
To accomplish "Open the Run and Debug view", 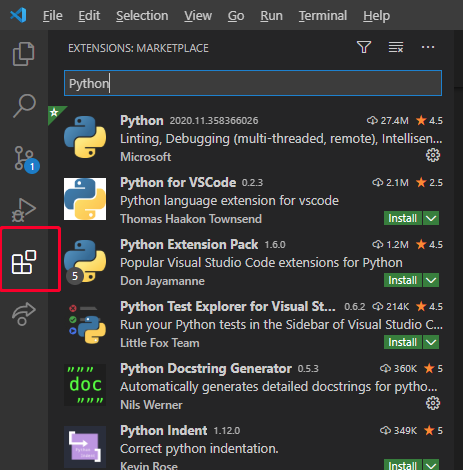I will (x=24, y=210).
